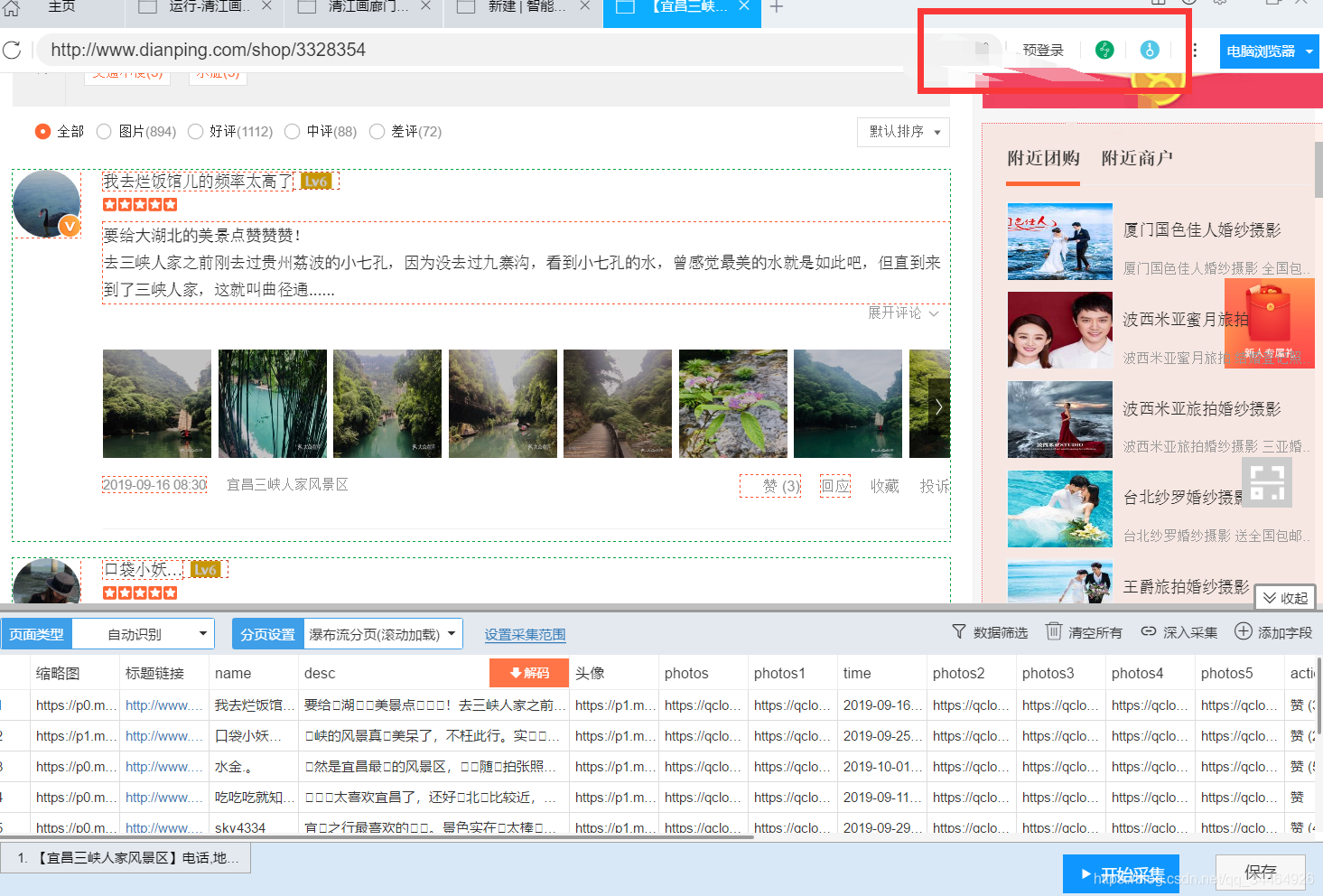
Task: Click the 收藏 link under first review
Action: (885, 486)
